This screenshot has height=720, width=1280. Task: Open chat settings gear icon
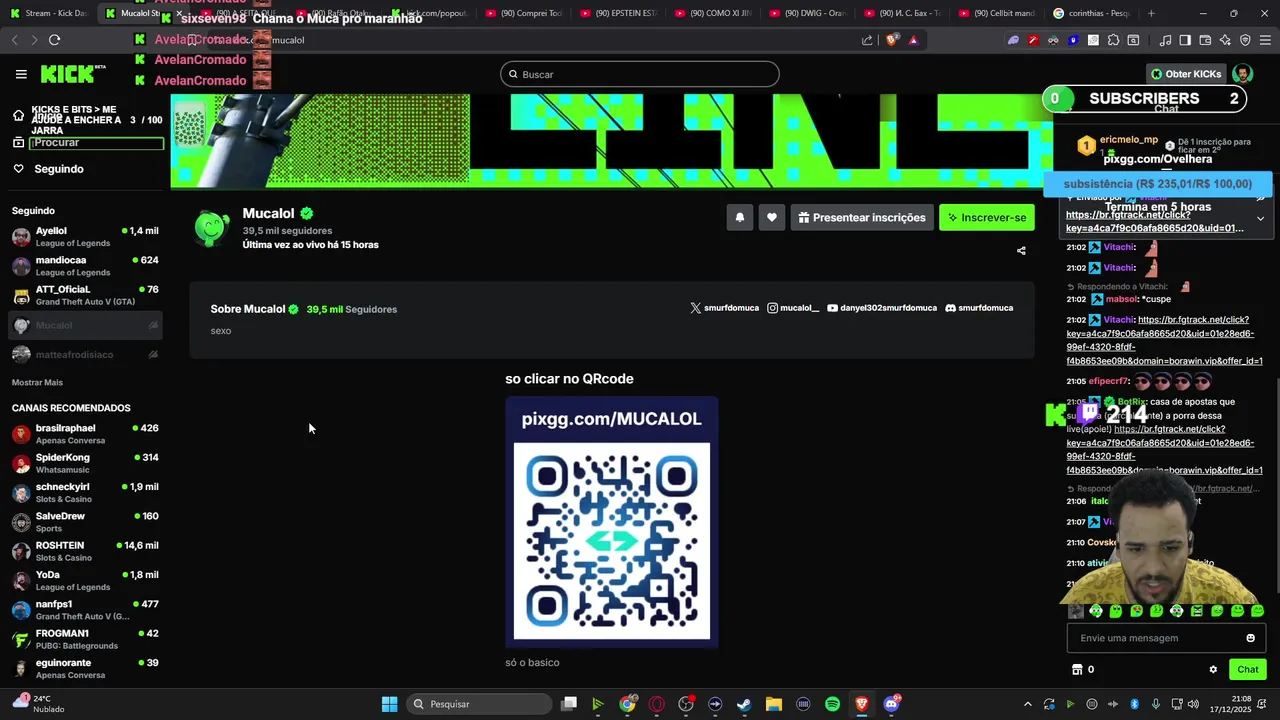point(1213,670)
